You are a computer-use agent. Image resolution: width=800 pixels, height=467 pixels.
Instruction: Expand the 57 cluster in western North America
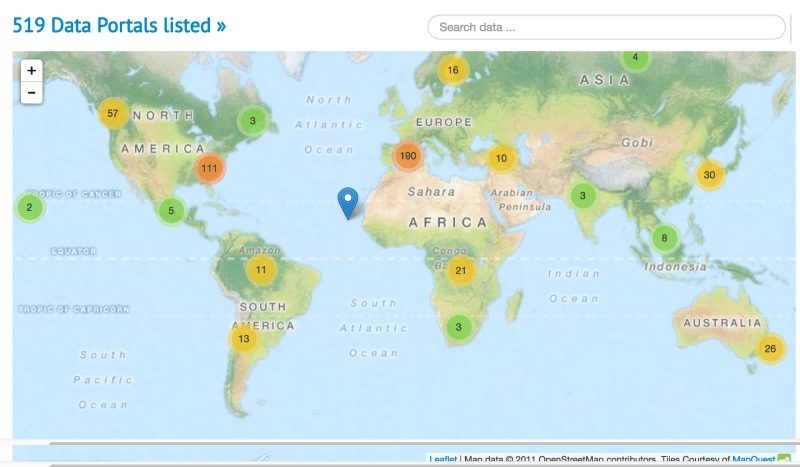(x=113, y=113)
